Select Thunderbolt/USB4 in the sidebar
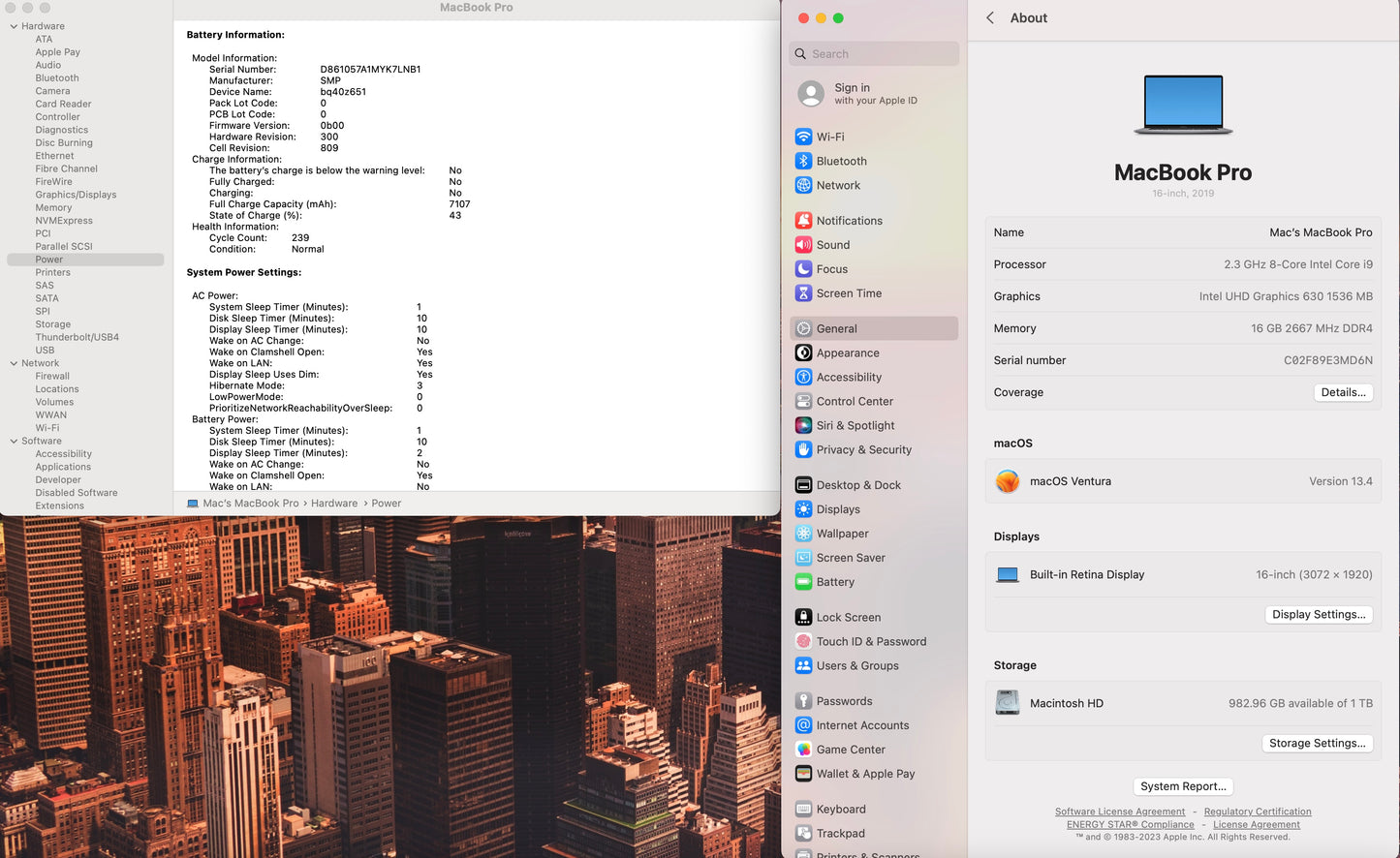Viewport: 1400px width, 858px height. click(77, 337)
